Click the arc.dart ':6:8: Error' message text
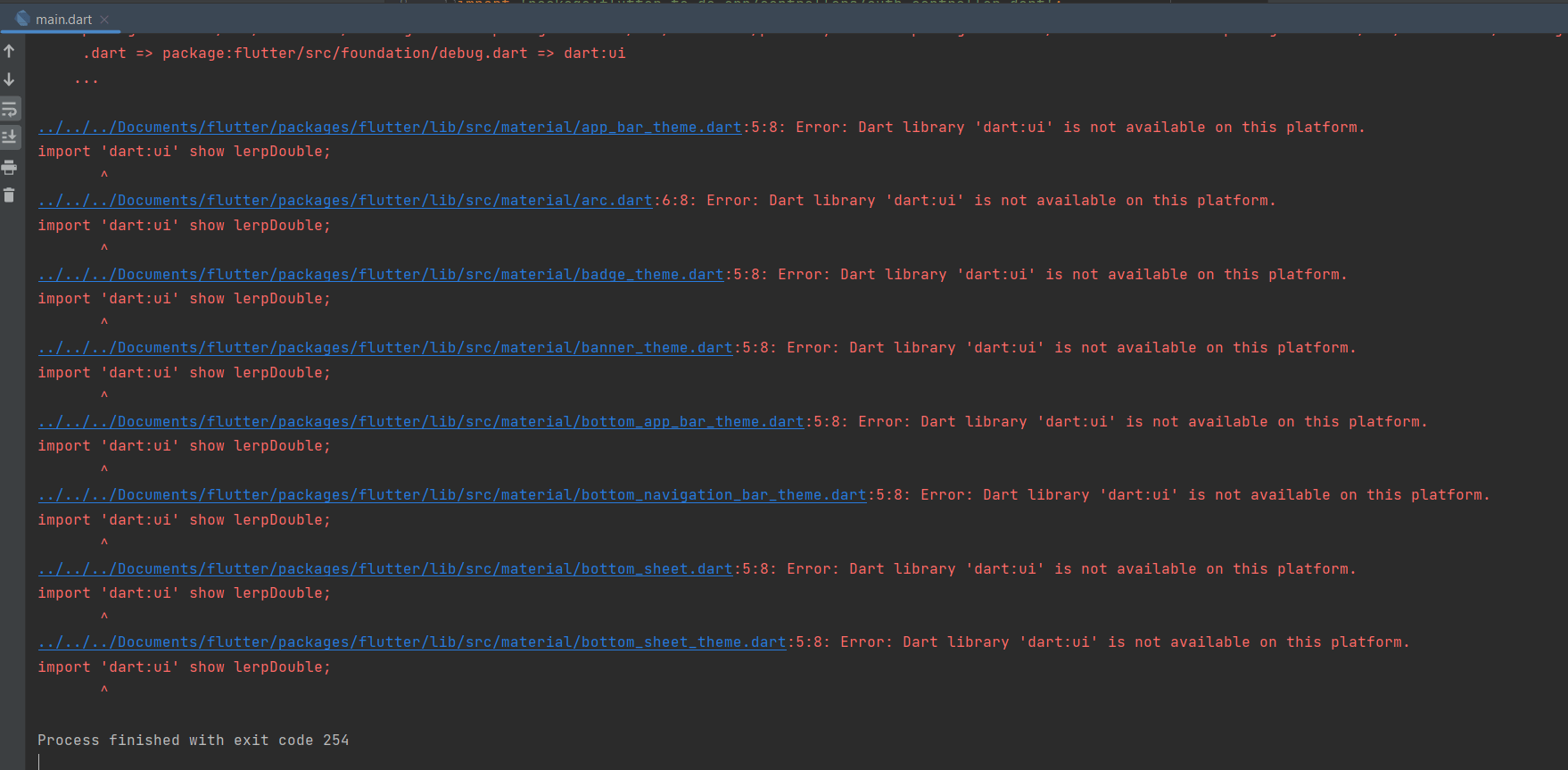The height and width of the screenshot is (770, 1568). click(x=965, y=200)
